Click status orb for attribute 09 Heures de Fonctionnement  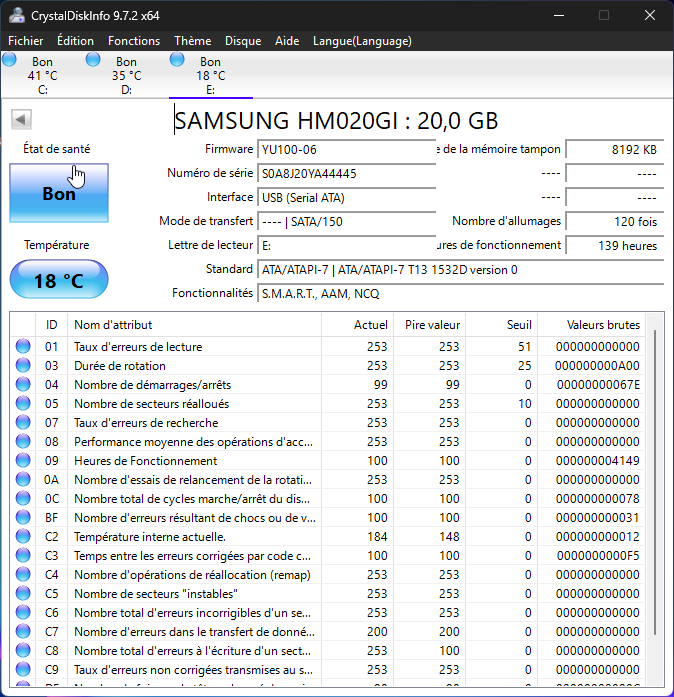(x=23, y=461)
